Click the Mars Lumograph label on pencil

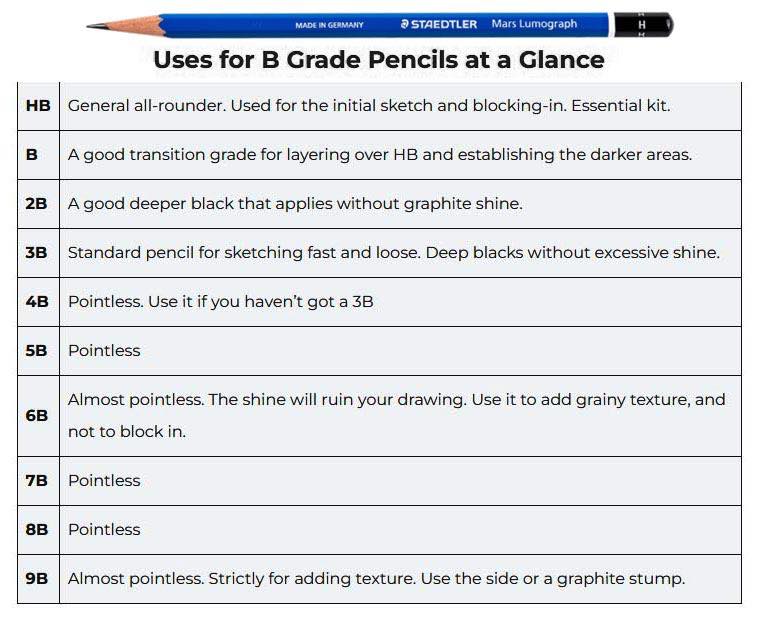(534, 23)
